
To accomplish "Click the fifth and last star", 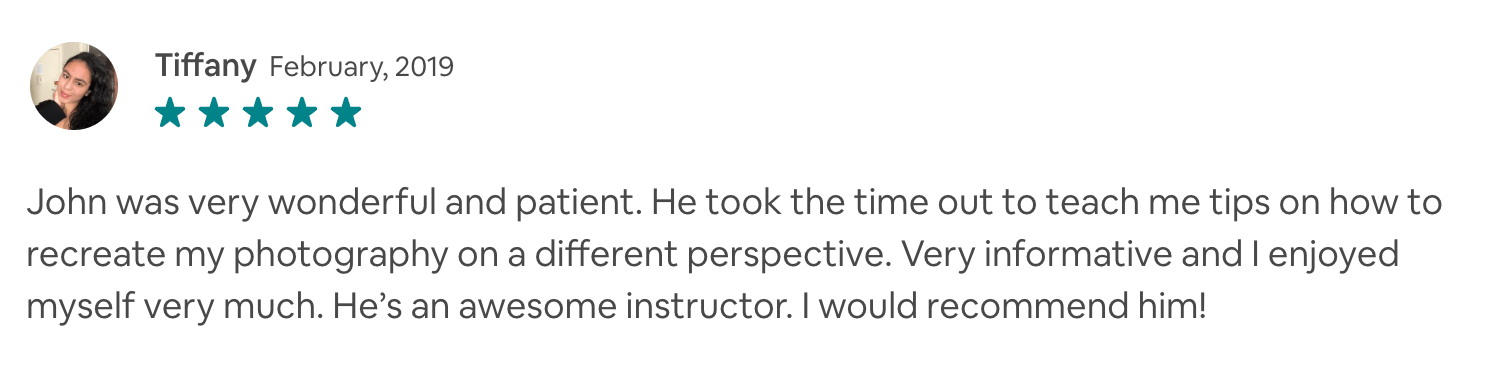I will click(346, 113).
